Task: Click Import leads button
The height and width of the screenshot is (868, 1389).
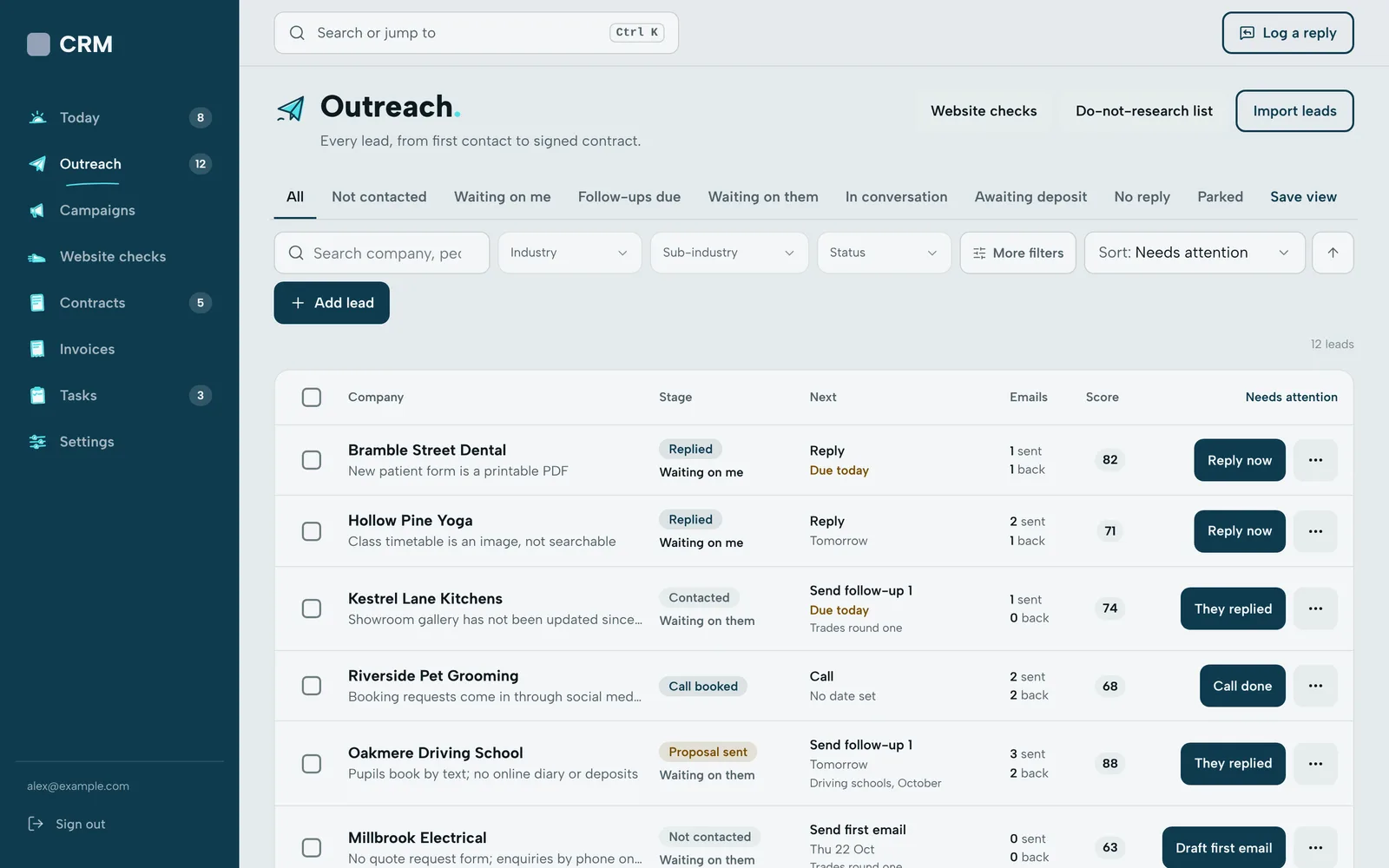Action: (1294, 111)
